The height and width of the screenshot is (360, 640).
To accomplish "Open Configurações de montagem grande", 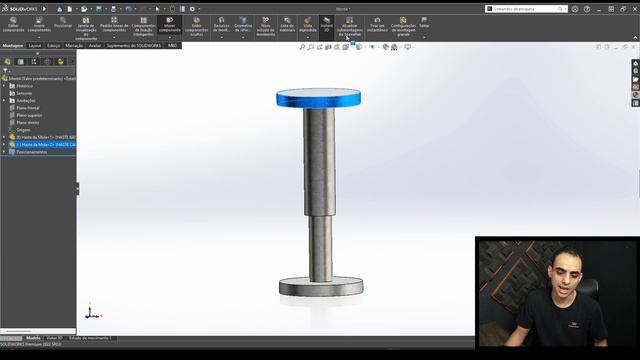I will tap(403, 27).
